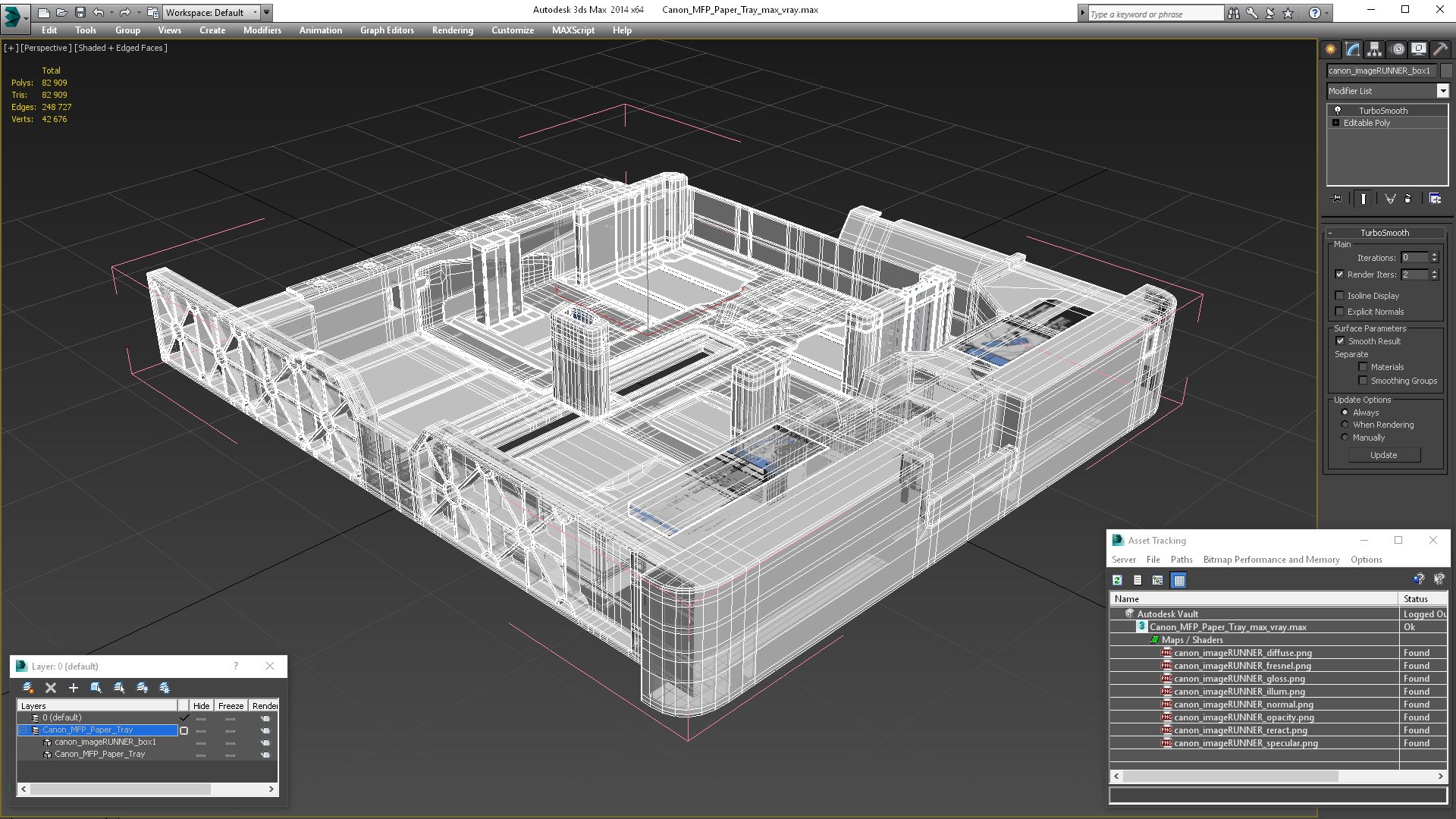Open Favorites star icon
This screenshot has height=819, width=1456.
[x=1288, y=13]
